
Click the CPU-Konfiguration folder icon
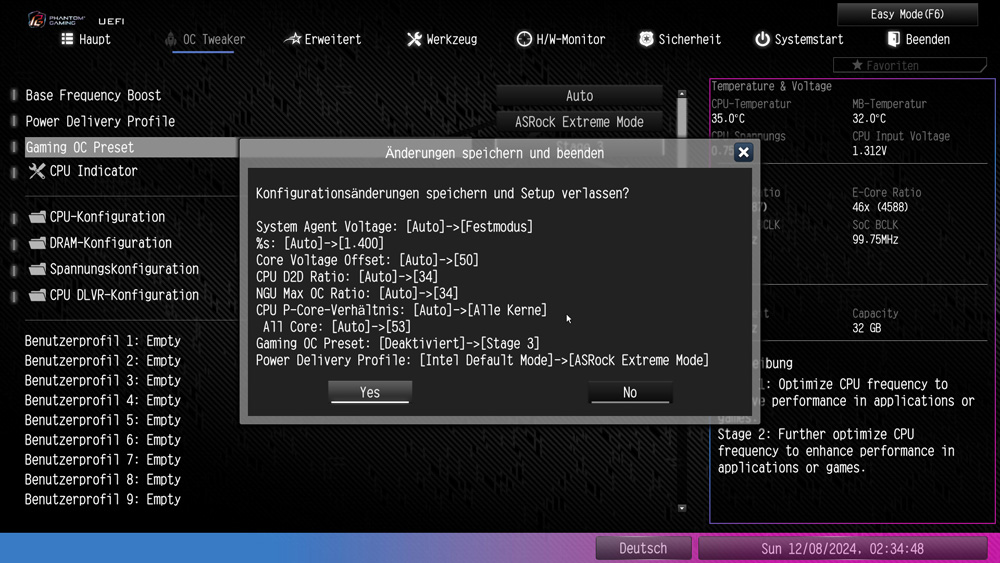point(38,217)
